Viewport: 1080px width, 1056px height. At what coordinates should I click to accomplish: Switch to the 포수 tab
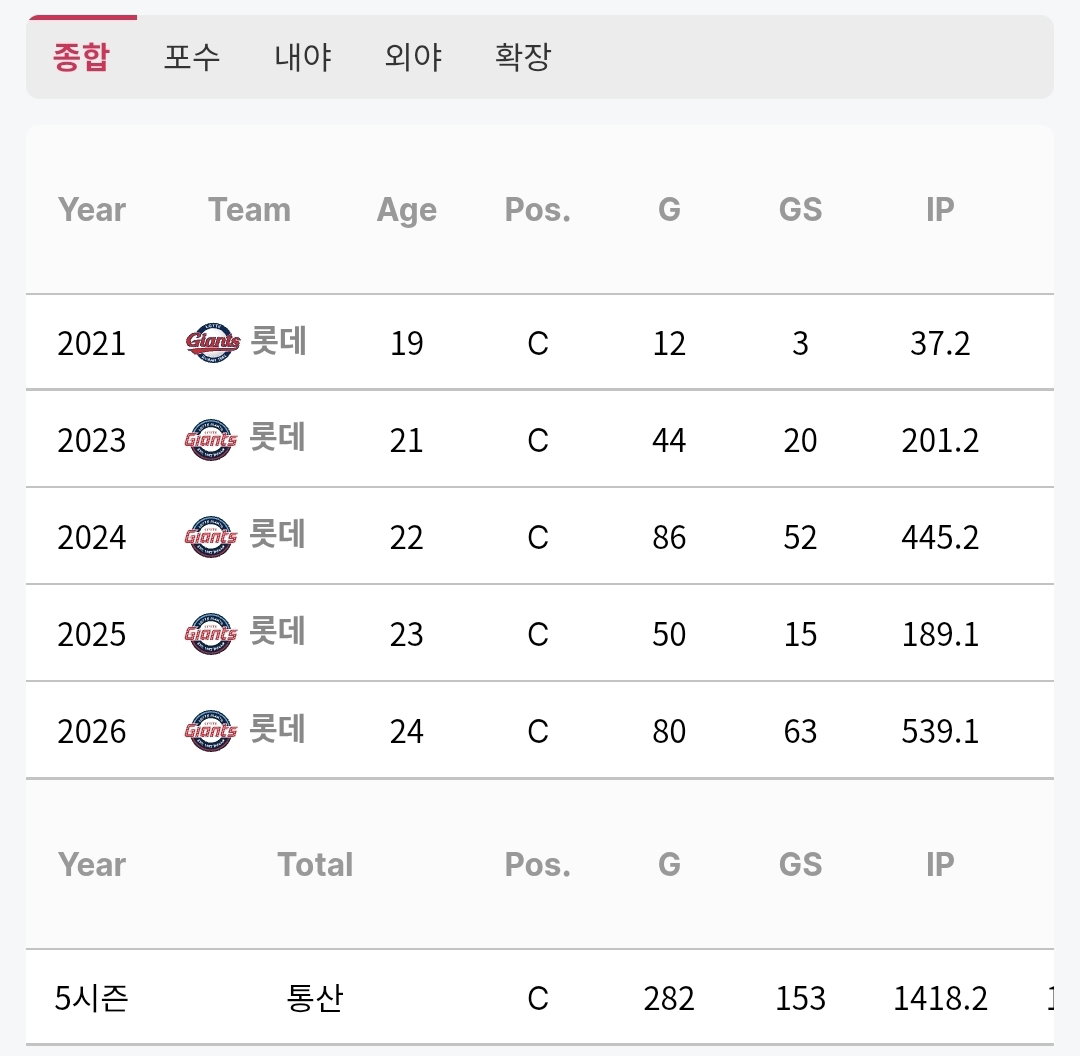tap(192, 56)
